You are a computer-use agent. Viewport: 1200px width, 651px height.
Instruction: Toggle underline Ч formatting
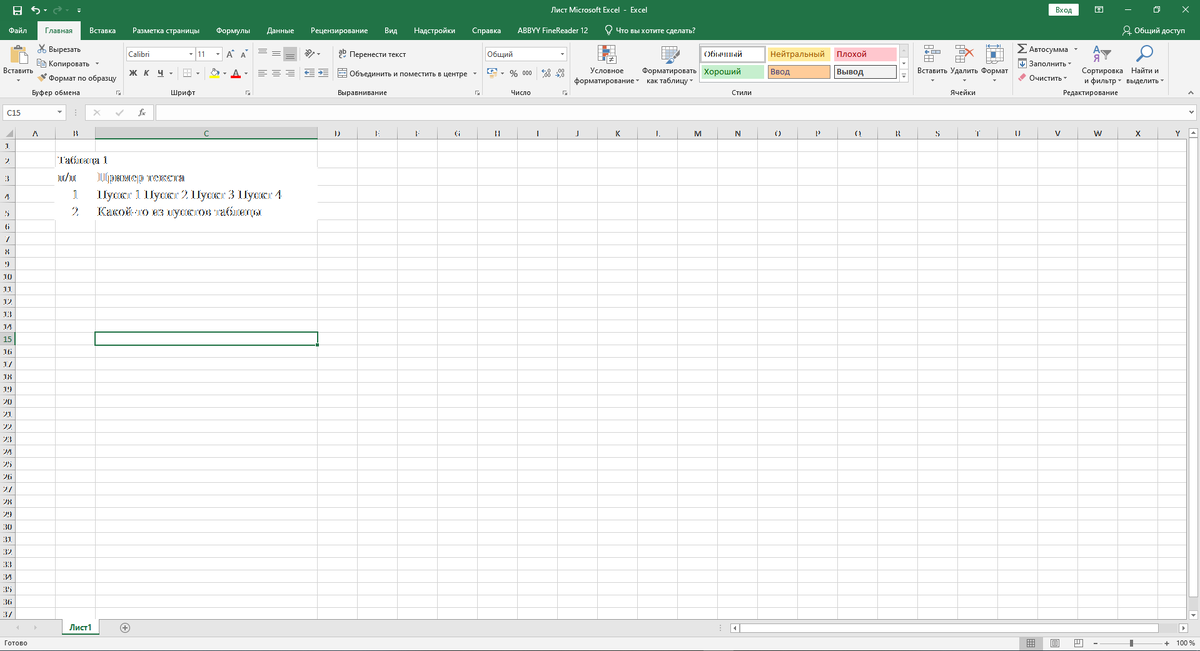[159, 73]
